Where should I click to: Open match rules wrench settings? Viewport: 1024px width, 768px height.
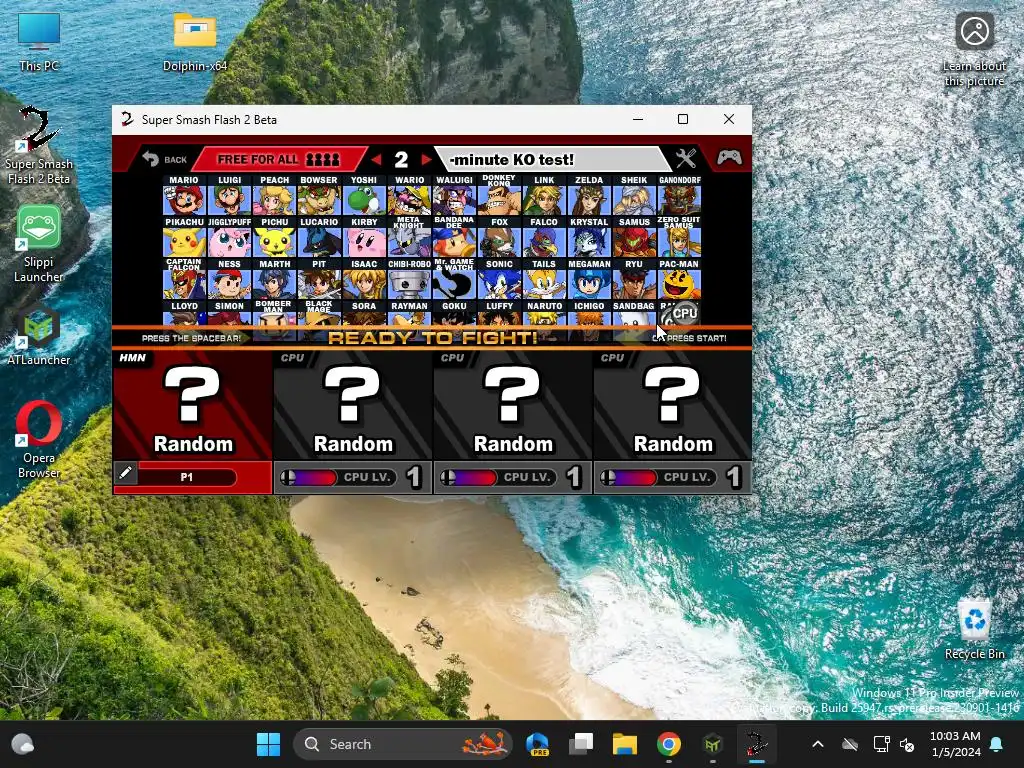(x=686, y=159)
